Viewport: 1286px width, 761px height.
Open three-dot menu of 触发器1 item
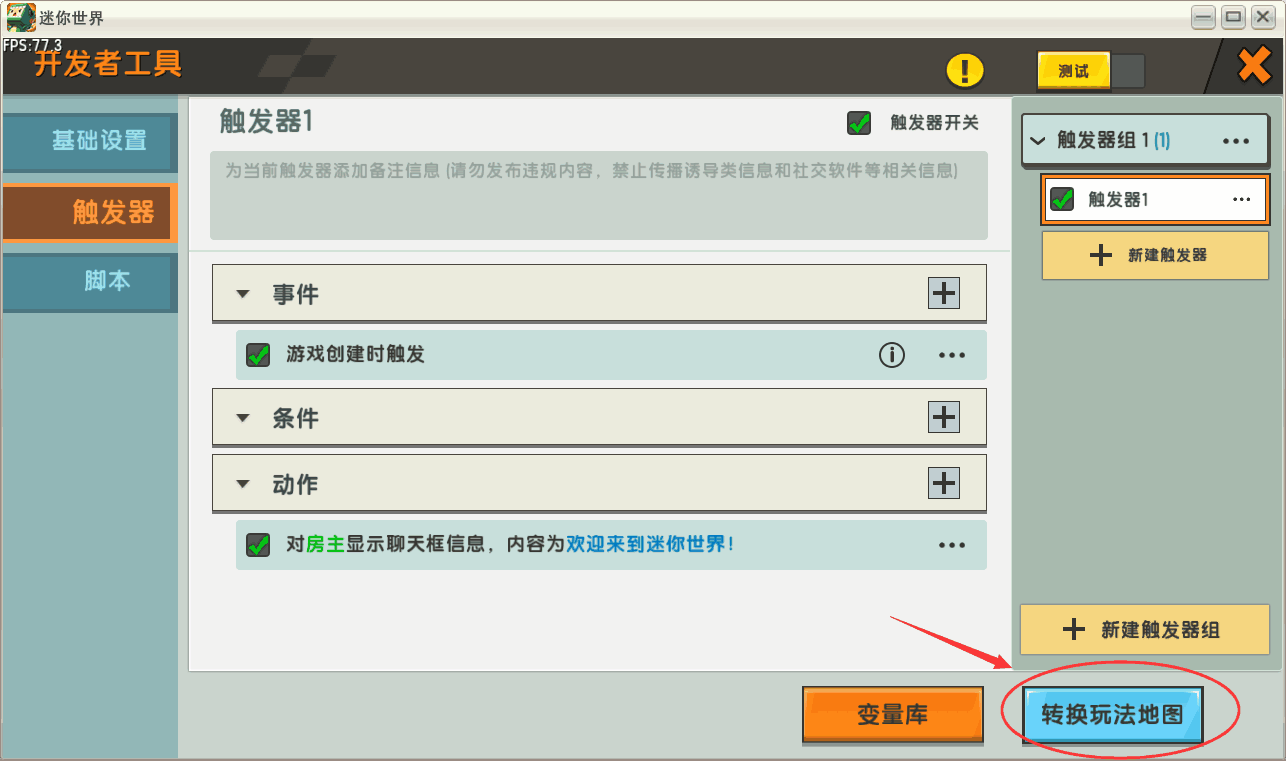tap(1242, 200)
